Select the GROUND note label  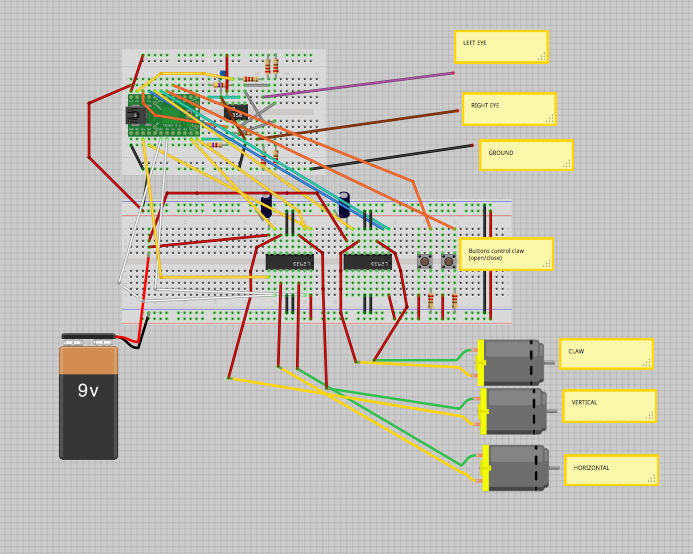click(x=526, y=155)
